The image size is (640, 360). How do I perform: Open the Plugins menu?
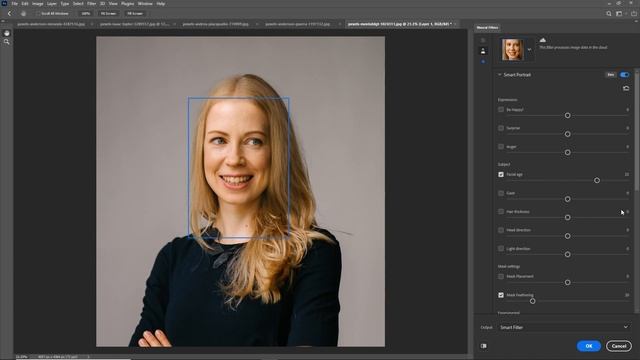click(127, 4)
